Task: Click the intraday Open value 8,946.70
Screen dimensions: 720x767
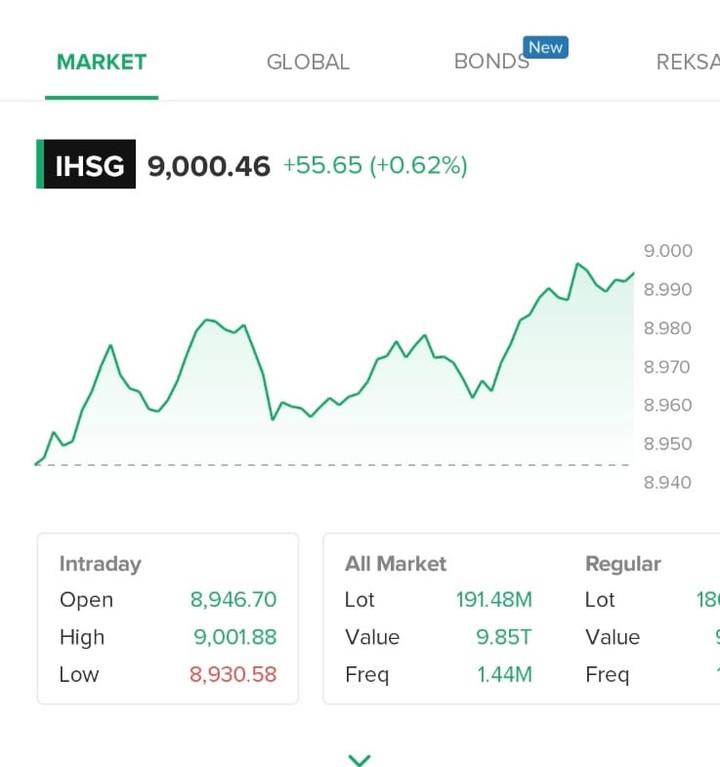Action: point(233,600)
